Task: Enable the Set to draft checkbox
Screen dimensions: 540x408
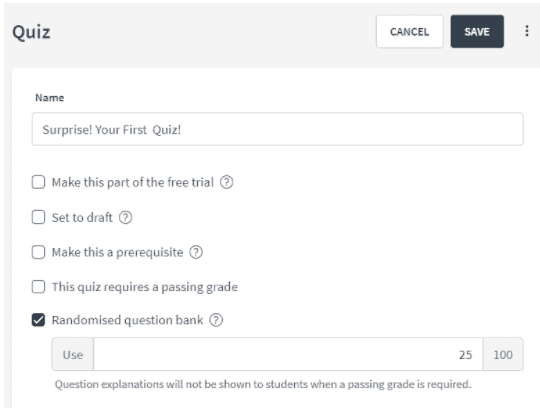Action: (38, 217)
